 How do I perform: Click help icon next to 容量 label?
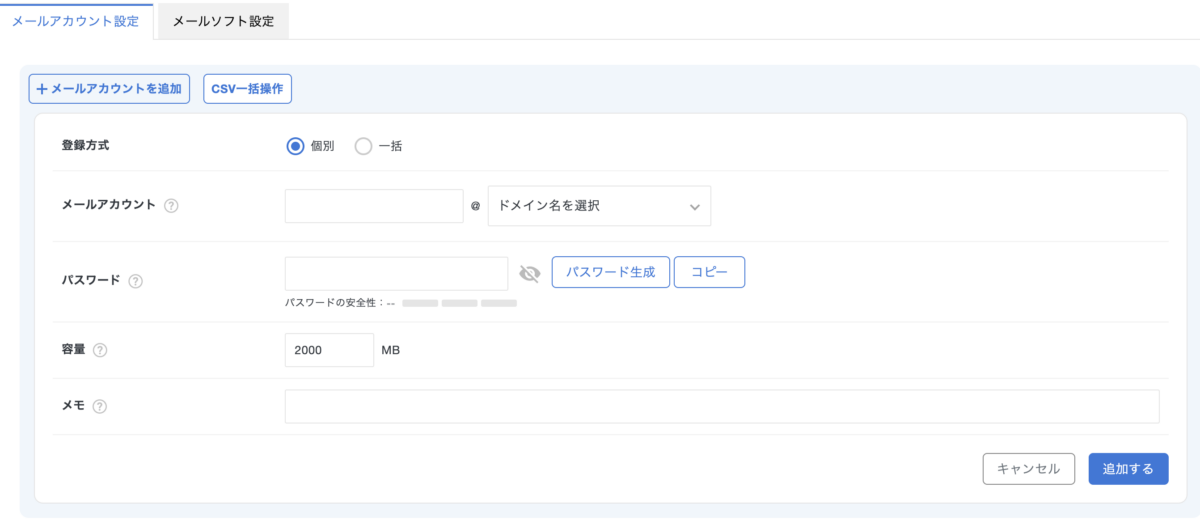[x=100, y=351]
